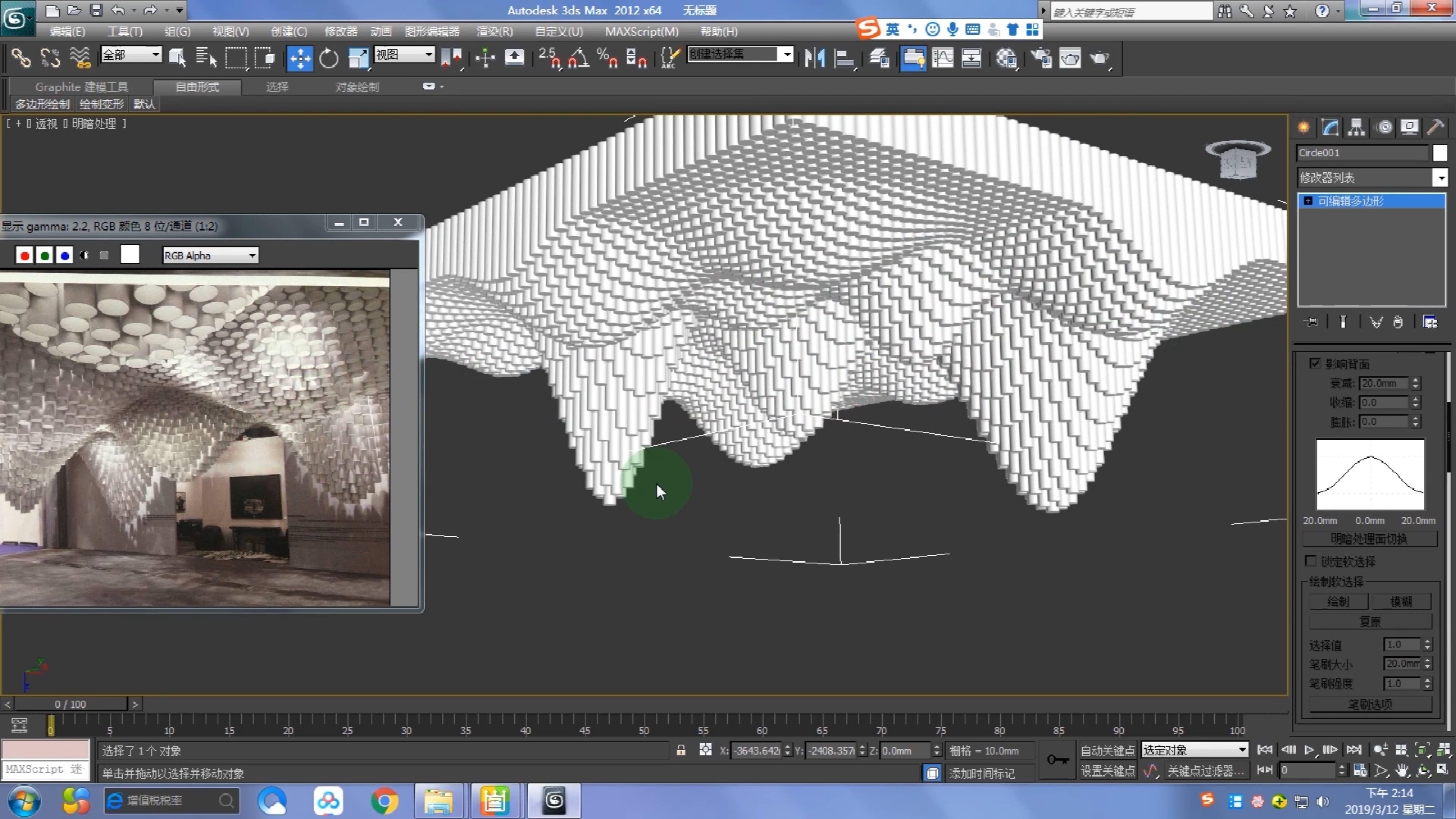Click the Render Production teapot icon
Viewport: 1456px width, 819px height.
(1099, 58)
